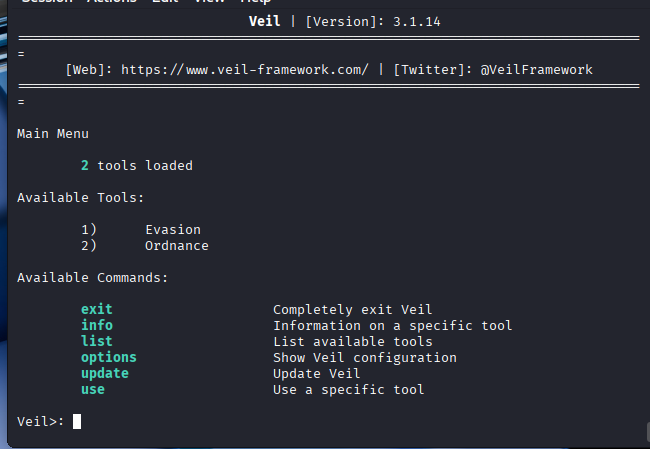Click the Main Menu heading
Screen dimensions: 650x449
click(x=53, y=133)
